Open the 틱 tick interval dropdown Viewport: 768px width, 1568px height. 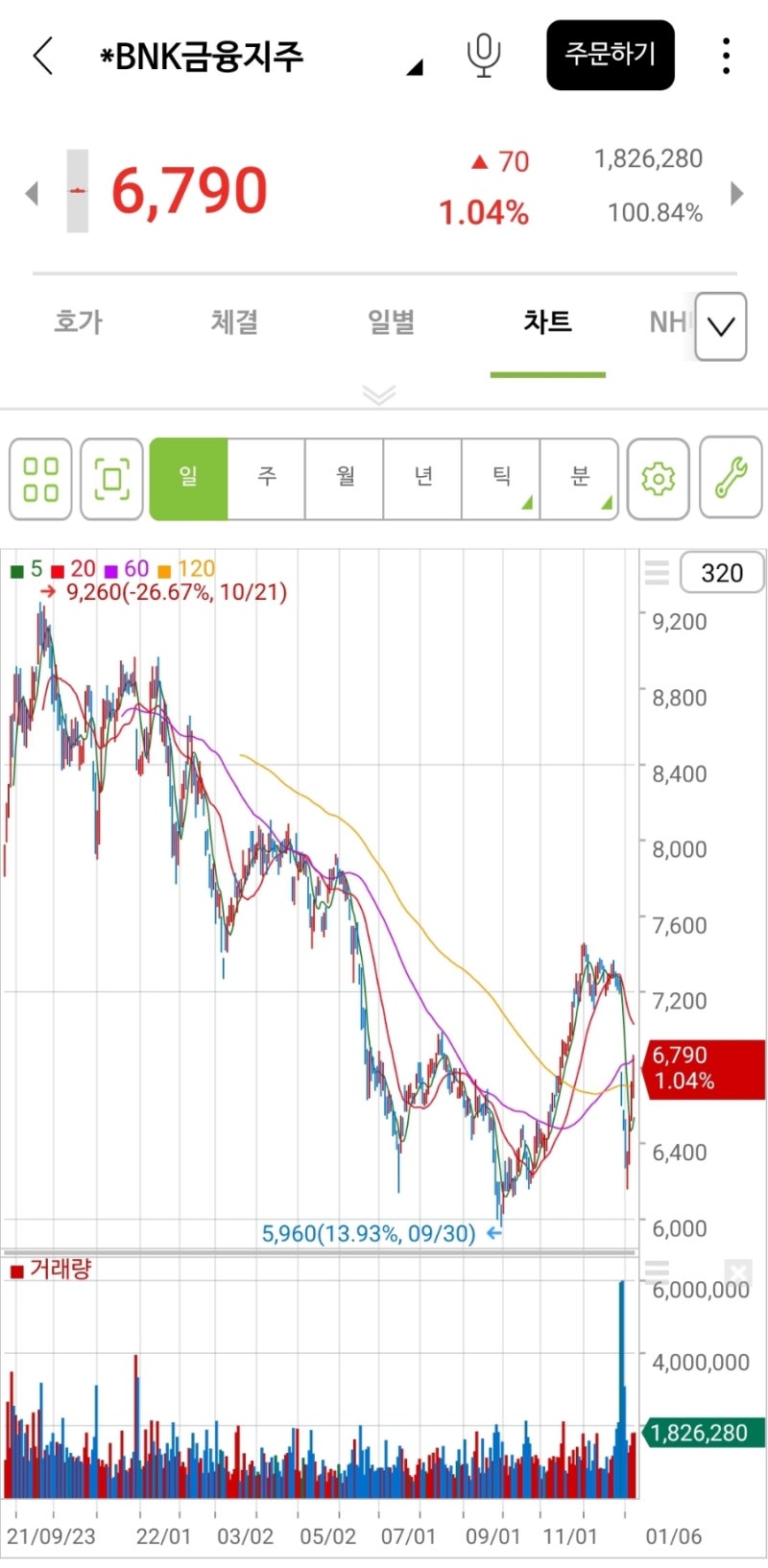(x=501, y=479)
